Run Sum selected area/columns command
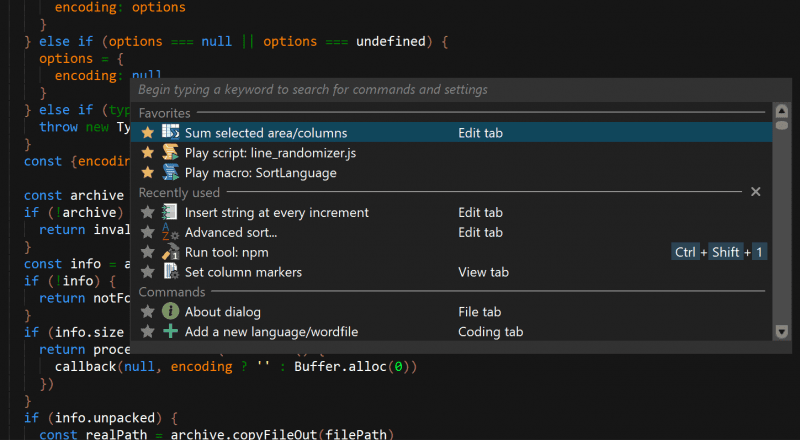The width and height of the screenshot is (800, 440). click(452, 133)
